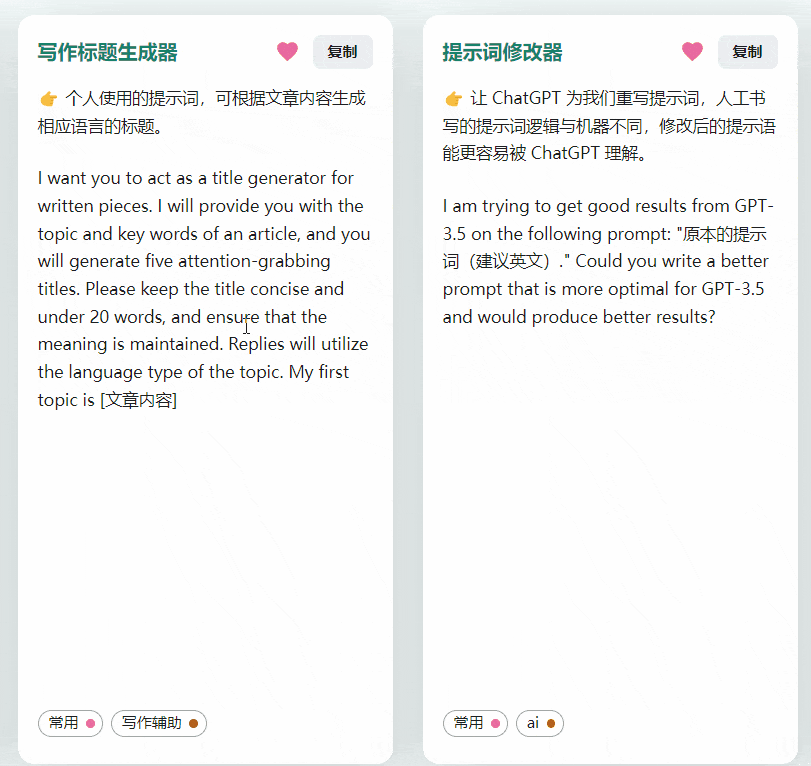Copy the 写作标题生成器 prompt with 复制 button
Screen dimensions: 811x766
[x=342, y=51]
